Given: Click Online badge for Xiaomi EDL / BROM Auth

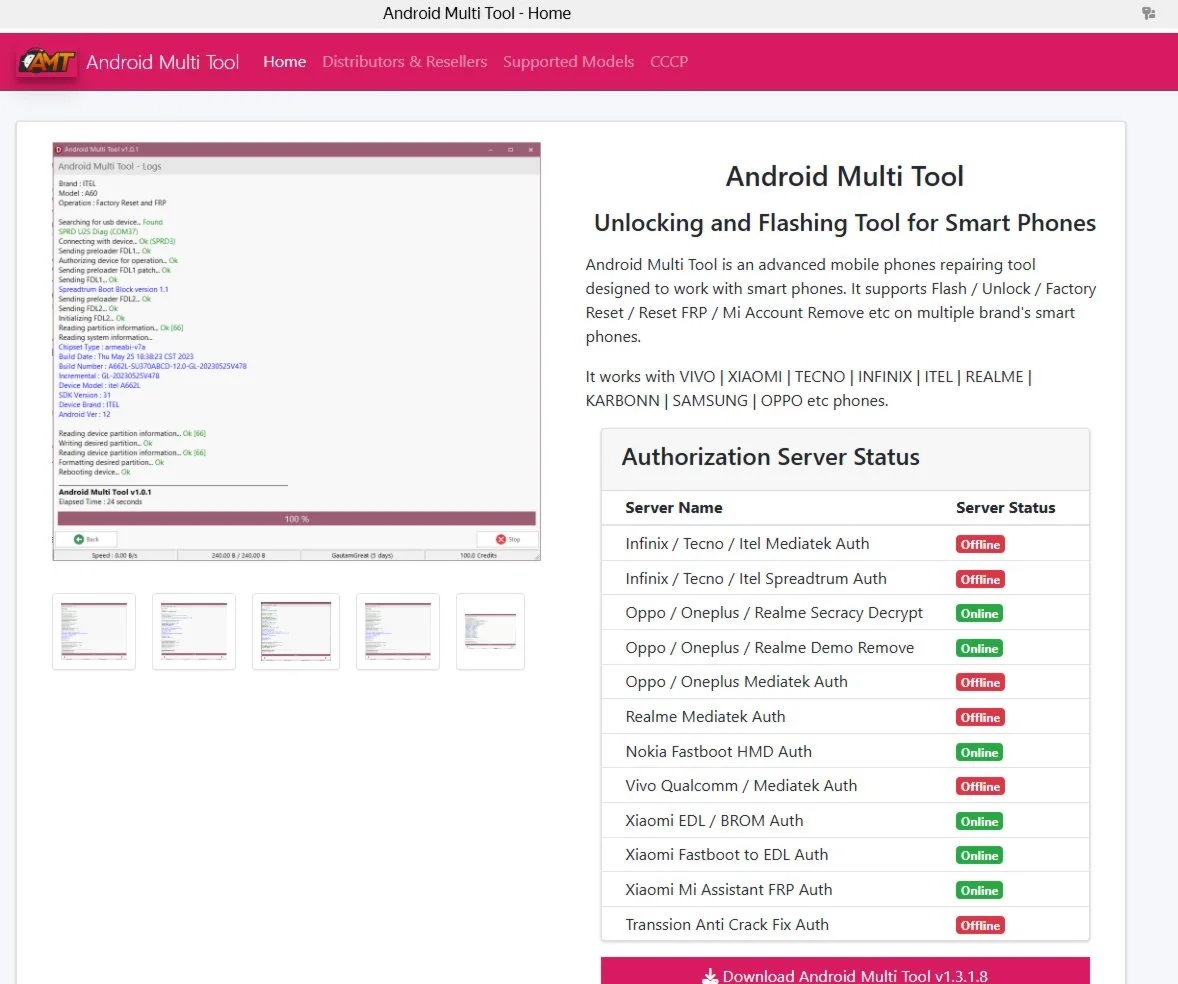Looking at the screenshot, I should click(x=980, y=822).
